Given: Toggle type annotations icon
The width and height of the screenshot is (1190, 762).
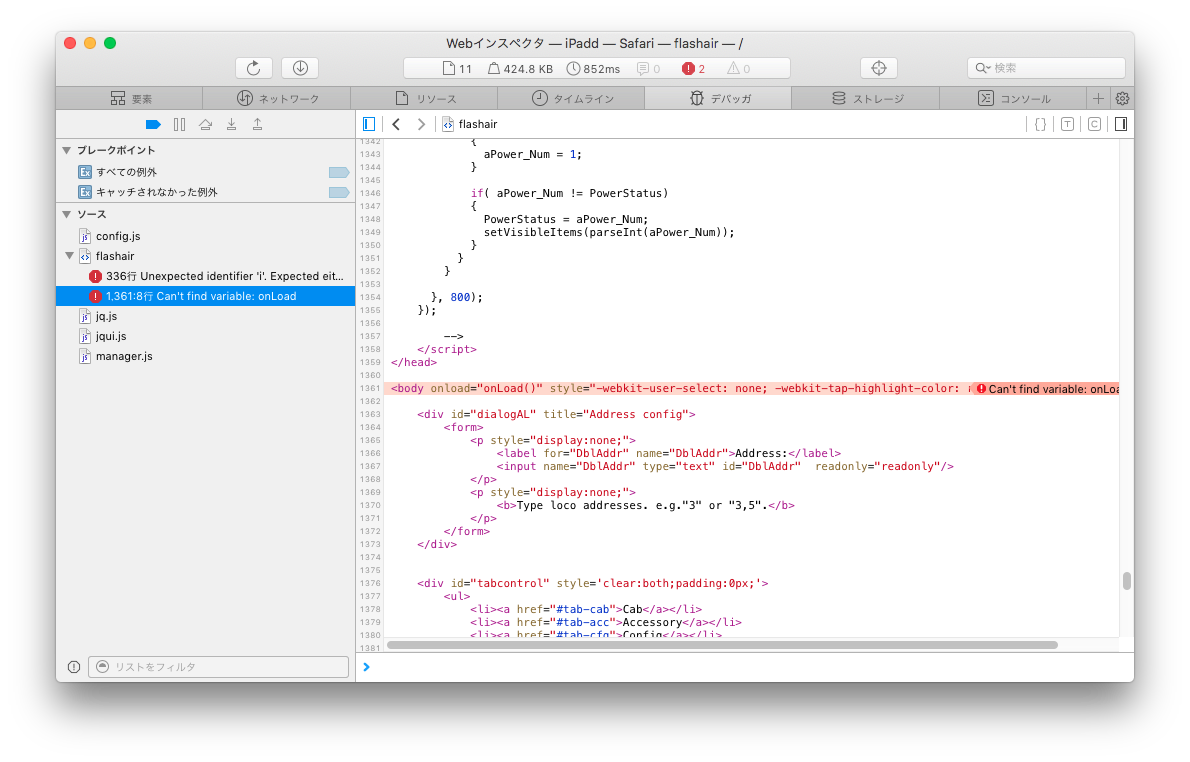Looking at the screenshot, I should pos(1067,124).
